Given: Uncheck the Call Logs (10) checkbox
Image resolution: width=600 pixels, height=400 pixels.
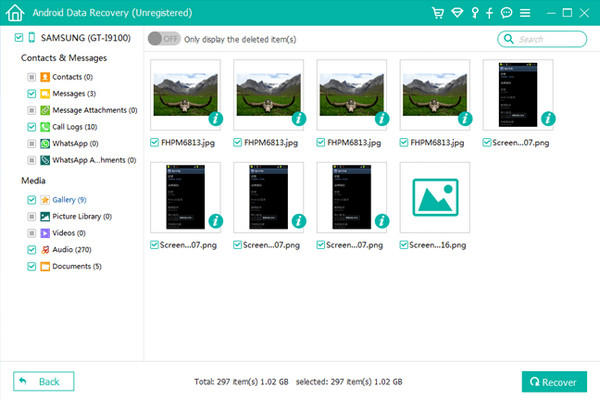Looking at the screenshot, I should coord(32,127).
